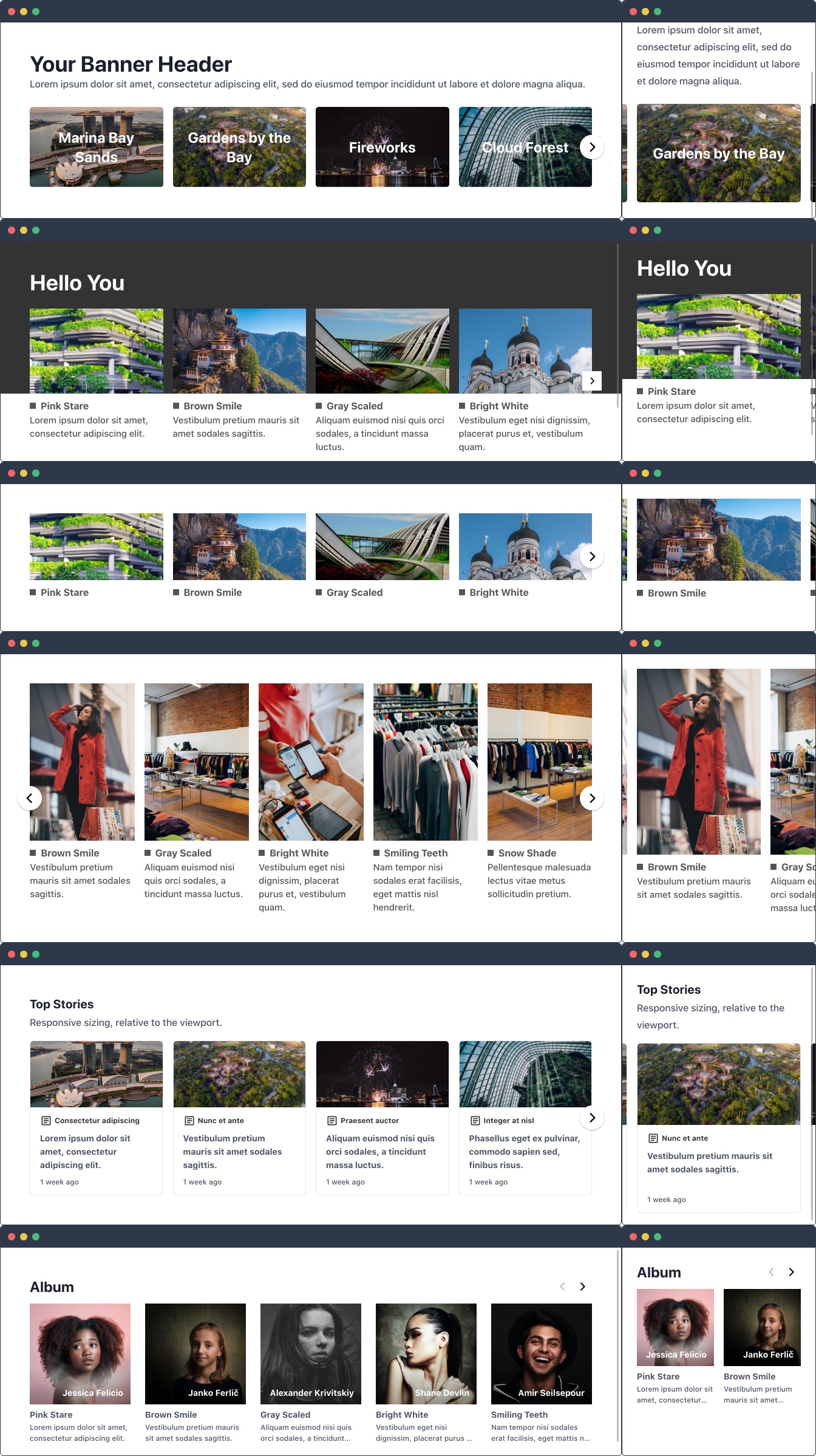This screenshot has width=816, height=1456.
Task: Click document icon beside Consectetur adipiscing
Action: pyautogui.click(x=46, y=1121)
